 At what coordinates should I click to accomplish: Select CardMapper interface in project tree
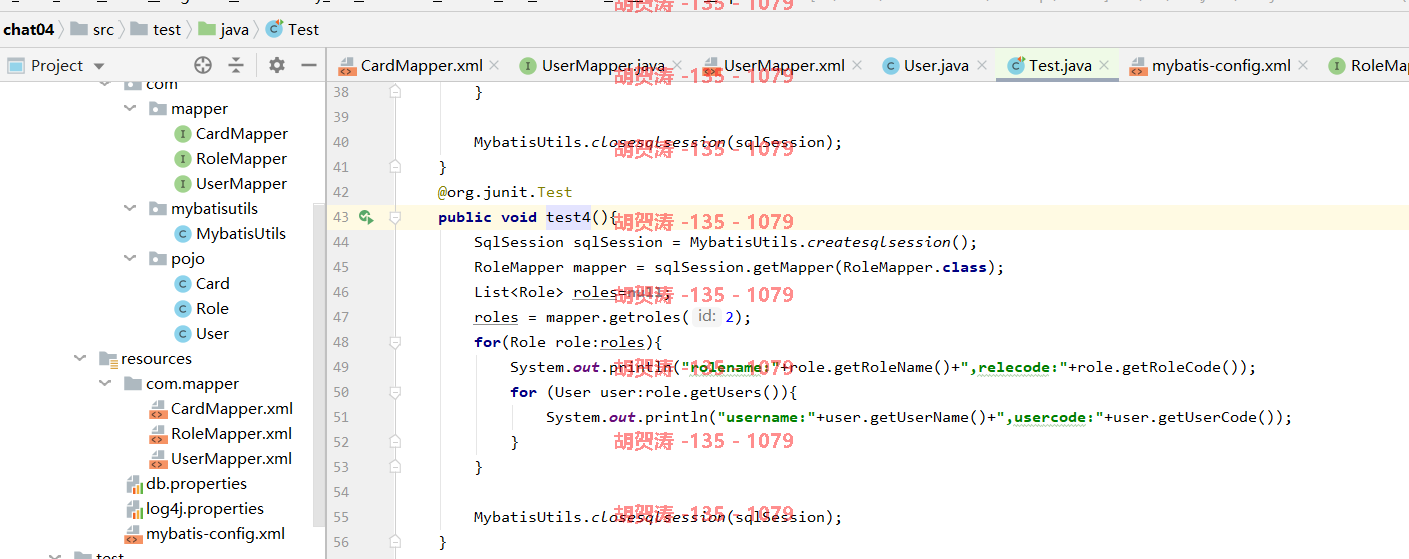click(231, 134)
